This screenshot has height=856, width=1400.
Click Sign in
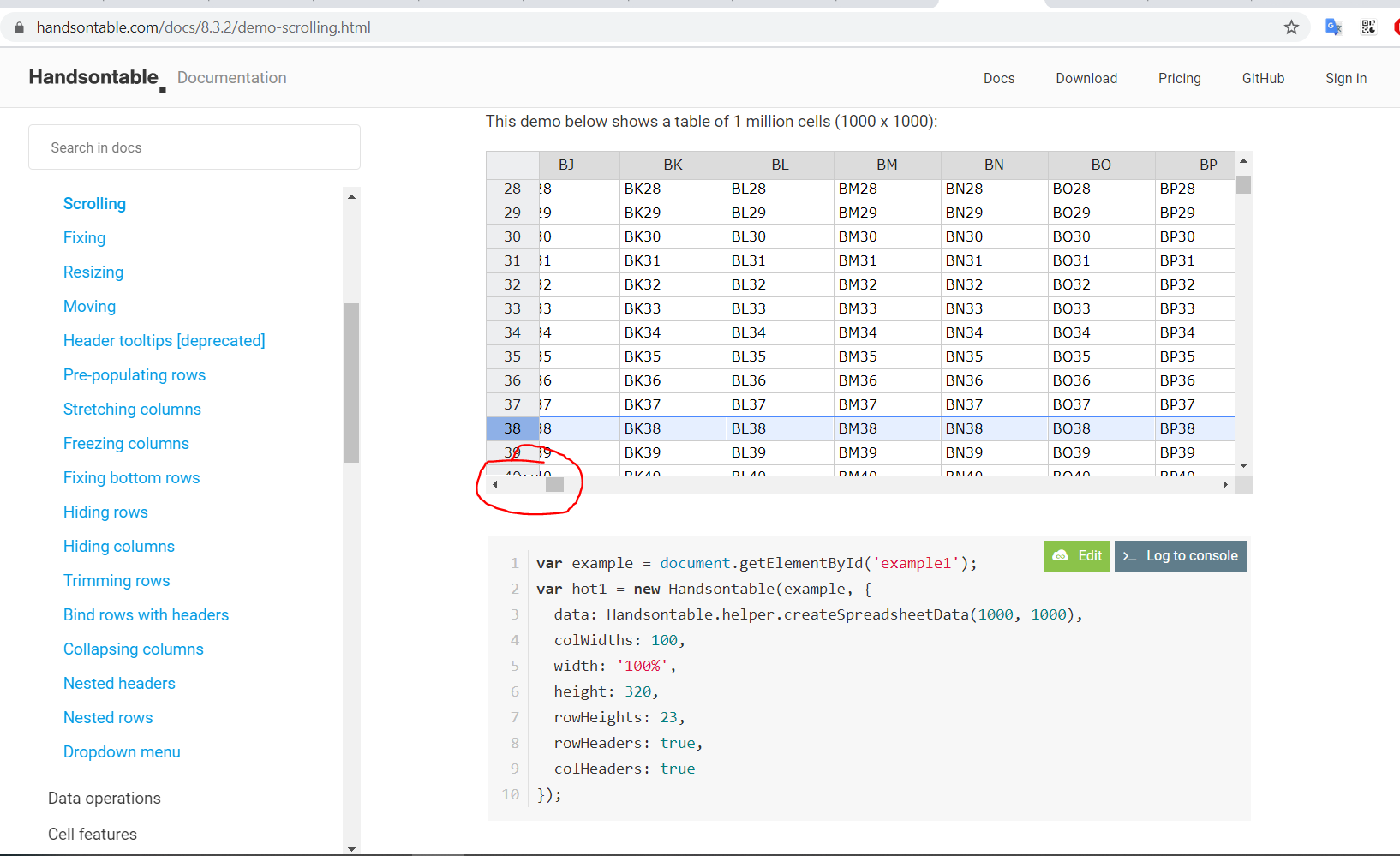pos(1346,78)
